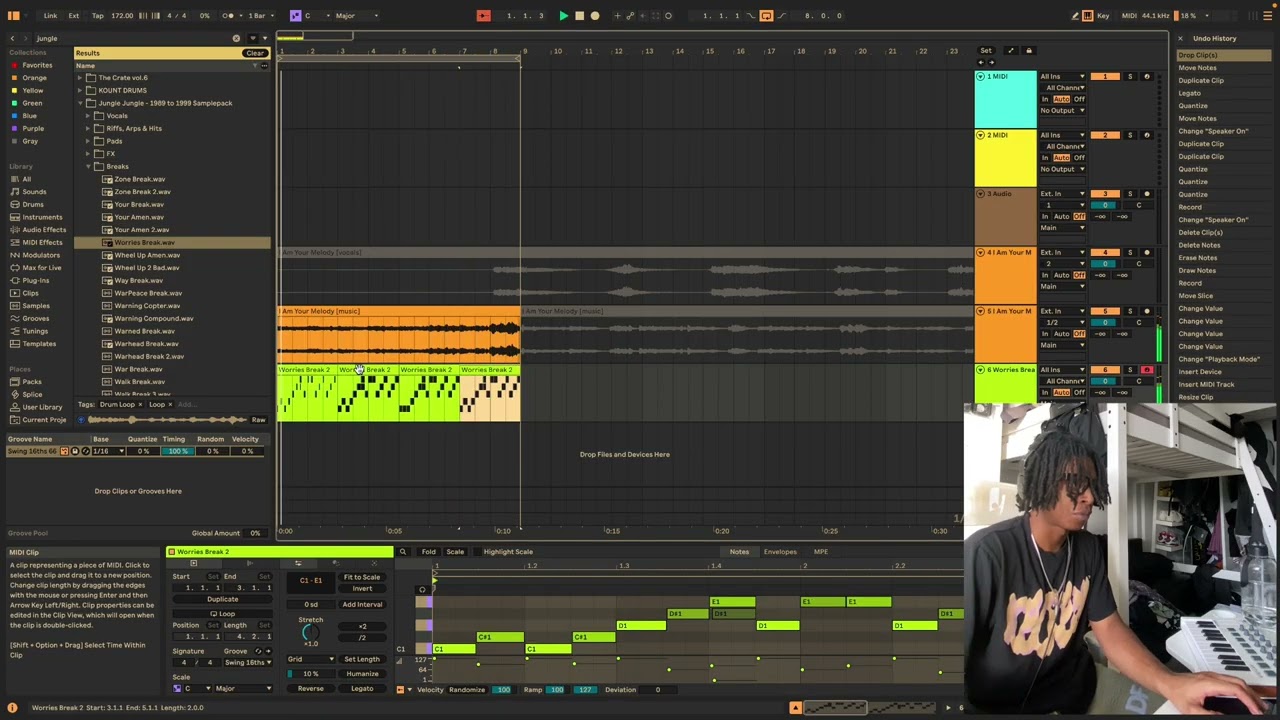Click the Humanize button
The width and height of the screenshot is (1280, 720).
362,674
